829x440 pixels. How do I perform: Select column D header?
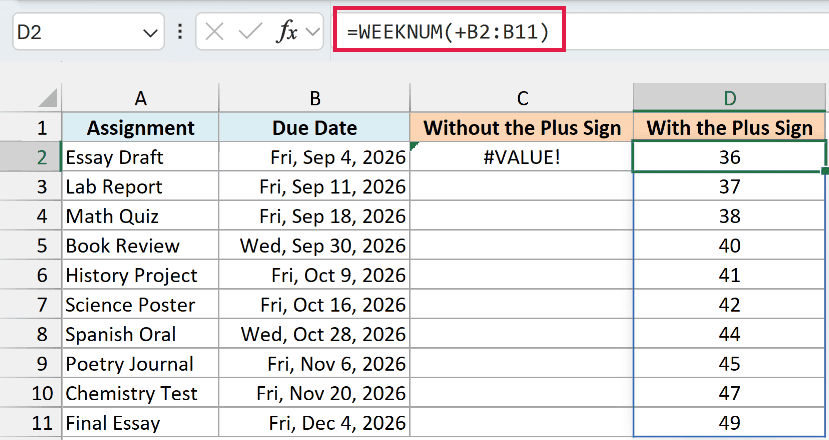[x=729, y=98]
